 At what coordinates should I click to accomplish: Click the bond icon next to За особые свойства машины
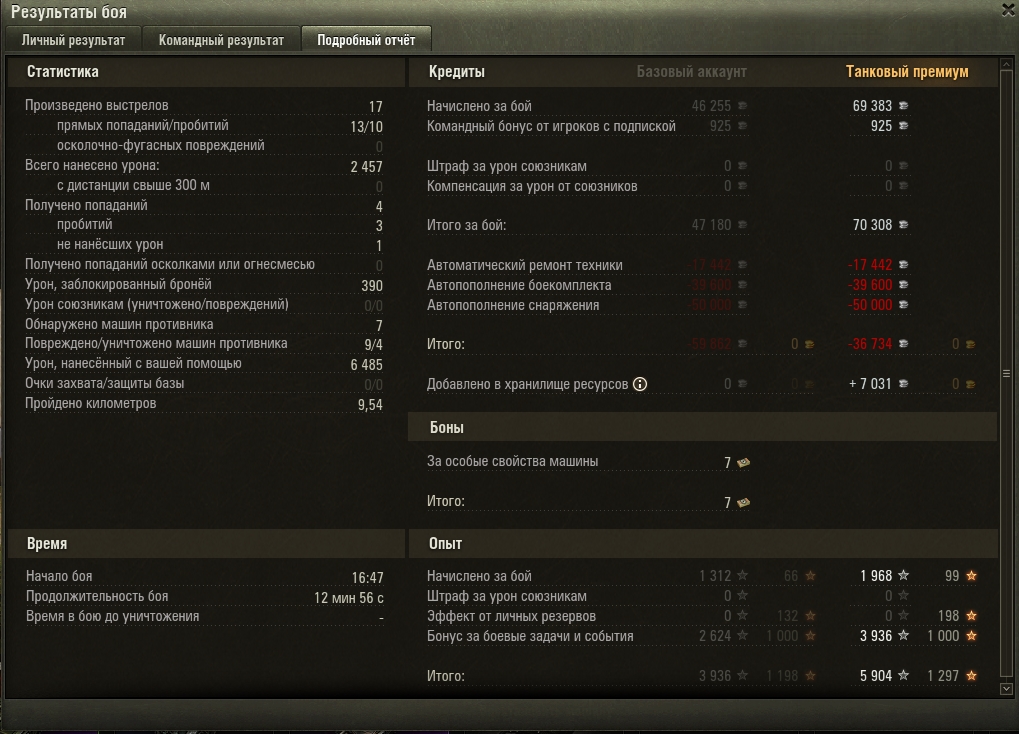[743, 462]
